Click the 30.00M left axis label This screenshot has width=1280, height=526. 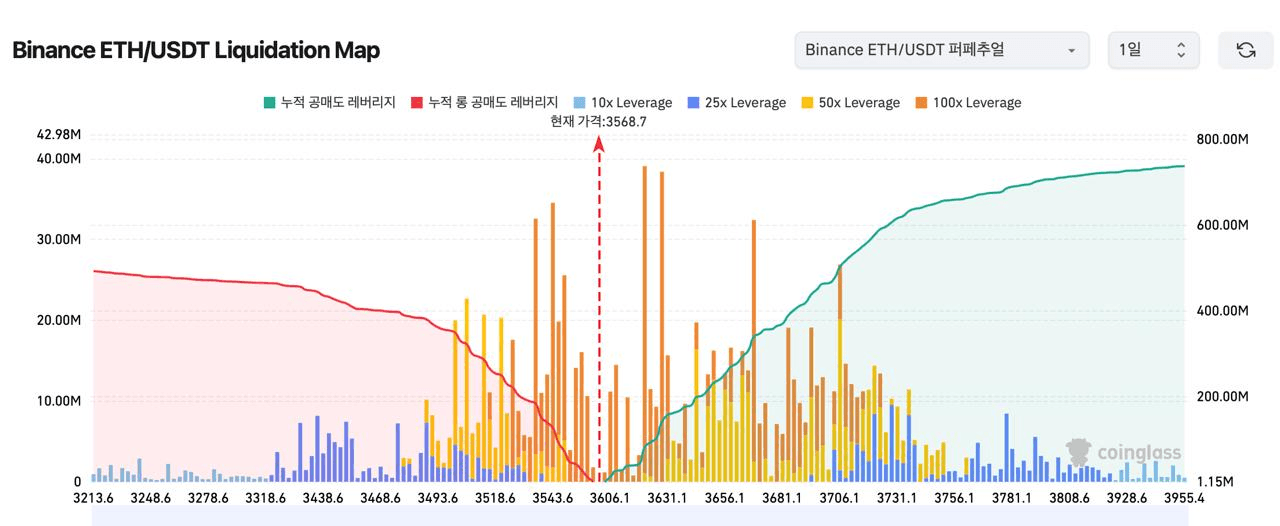click(x=58, y=239)
